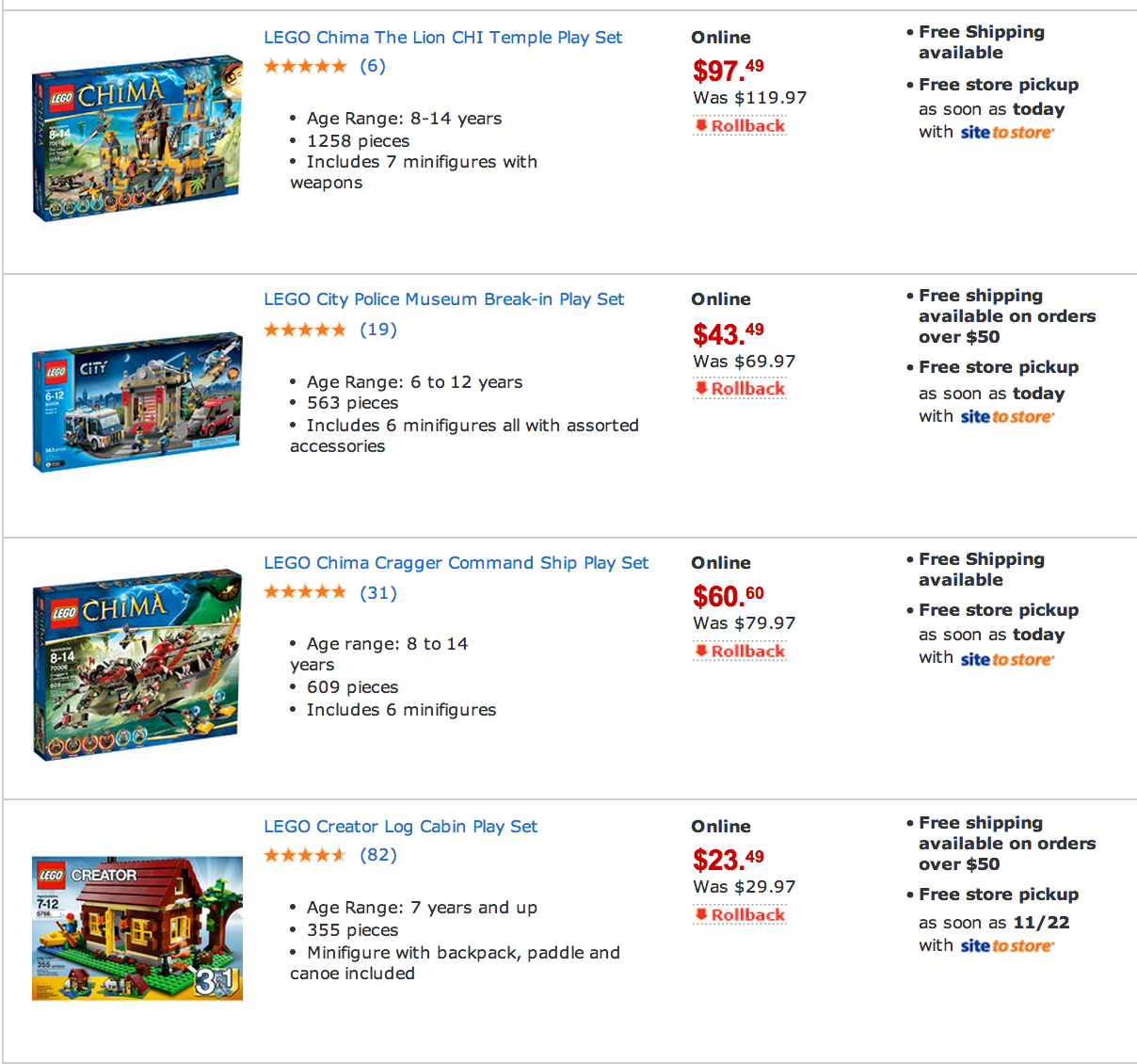Click the Rollback badge under the $60.60 price

point(740,652)
